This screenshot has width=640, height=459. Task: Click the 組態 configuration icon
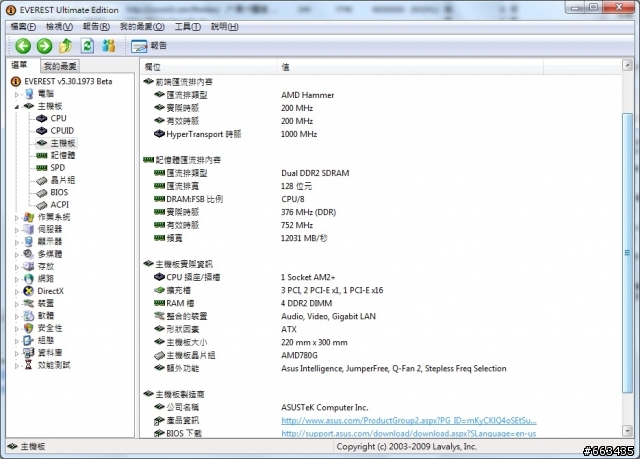coord(29,340)
